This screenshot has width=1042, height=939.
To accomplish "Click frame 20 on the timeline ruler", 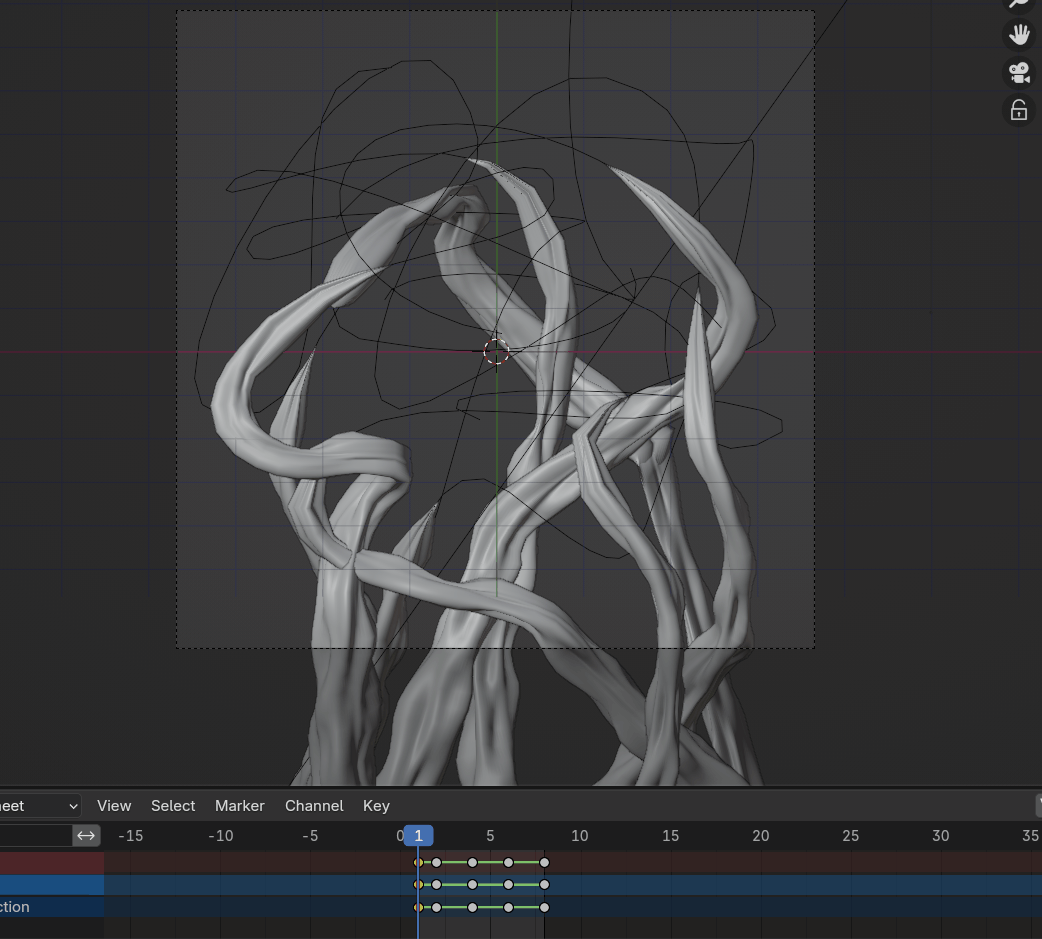I will pyautogui.click(x=760, y=835).
